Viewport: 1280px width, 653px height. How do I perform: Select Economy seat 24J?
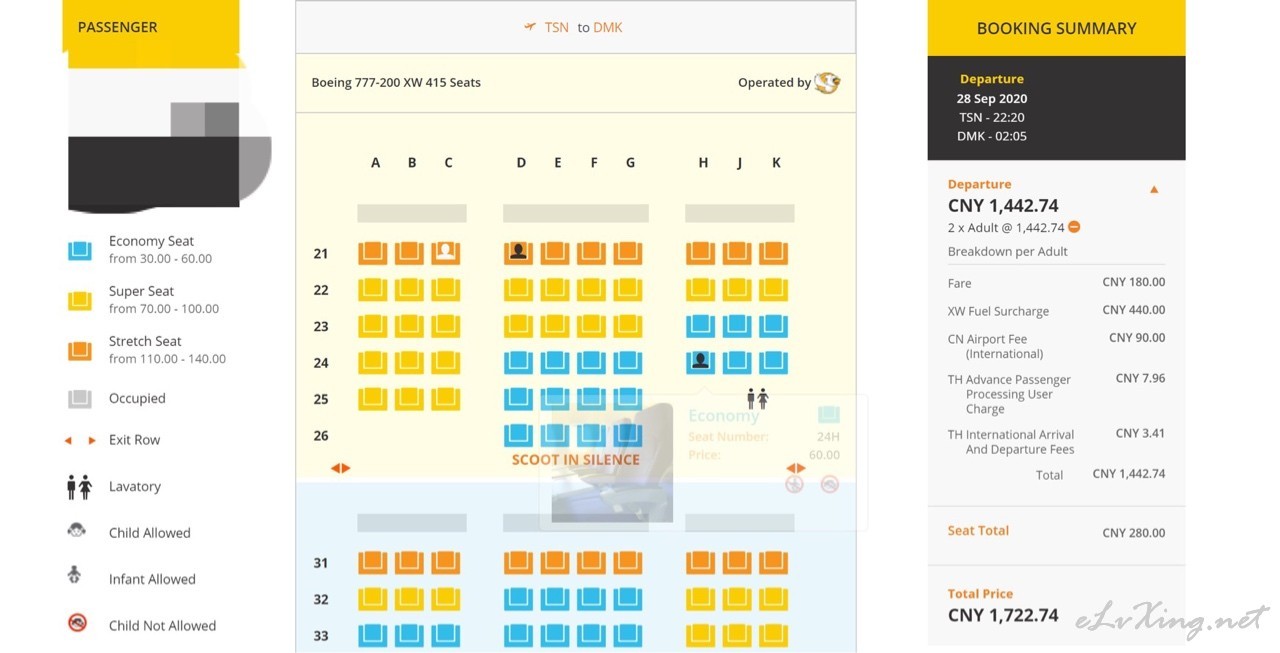[x=737, y=362]
